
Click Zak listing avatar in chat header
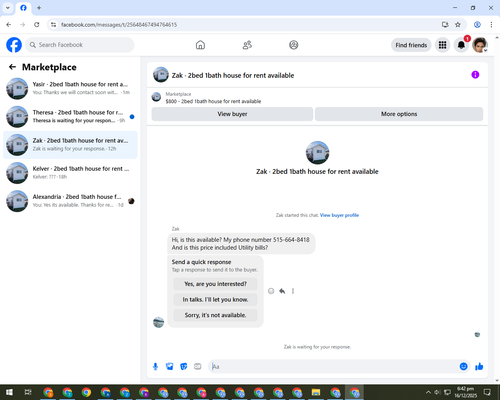click(161, 75)
